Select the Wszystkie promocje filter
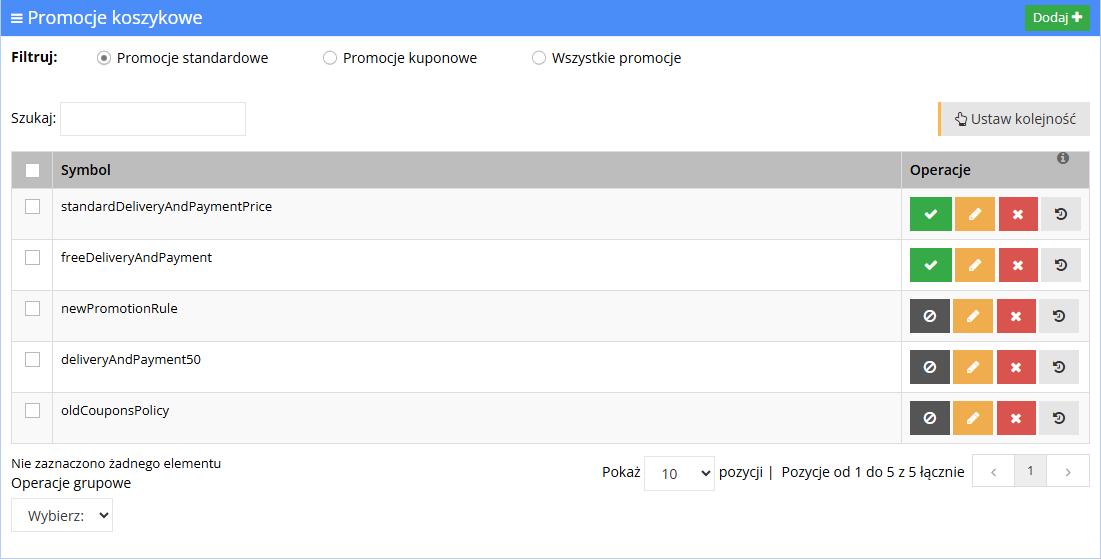The height and width of the screenshot is (560, 1101). coord(539,58)
